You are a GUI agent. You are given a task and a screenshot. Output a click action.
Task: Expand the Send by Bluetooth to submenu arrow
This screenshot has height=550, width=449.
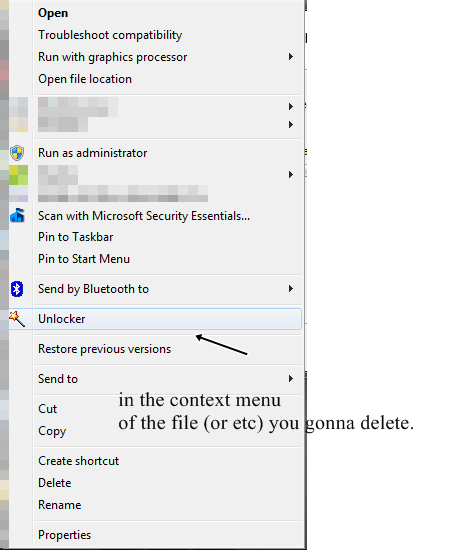290,289
